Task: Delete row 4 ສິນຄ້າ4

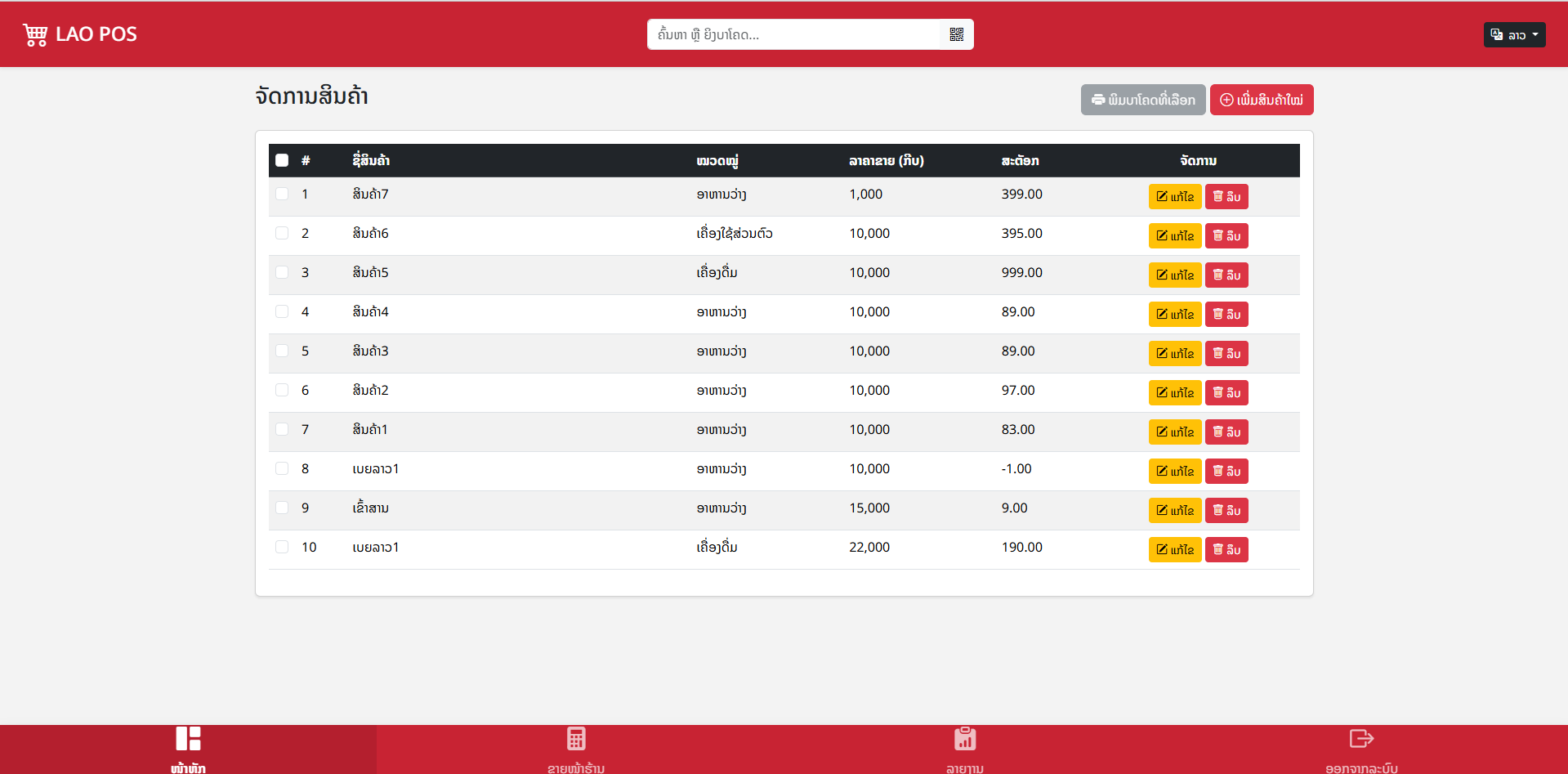Action: 1226,314
